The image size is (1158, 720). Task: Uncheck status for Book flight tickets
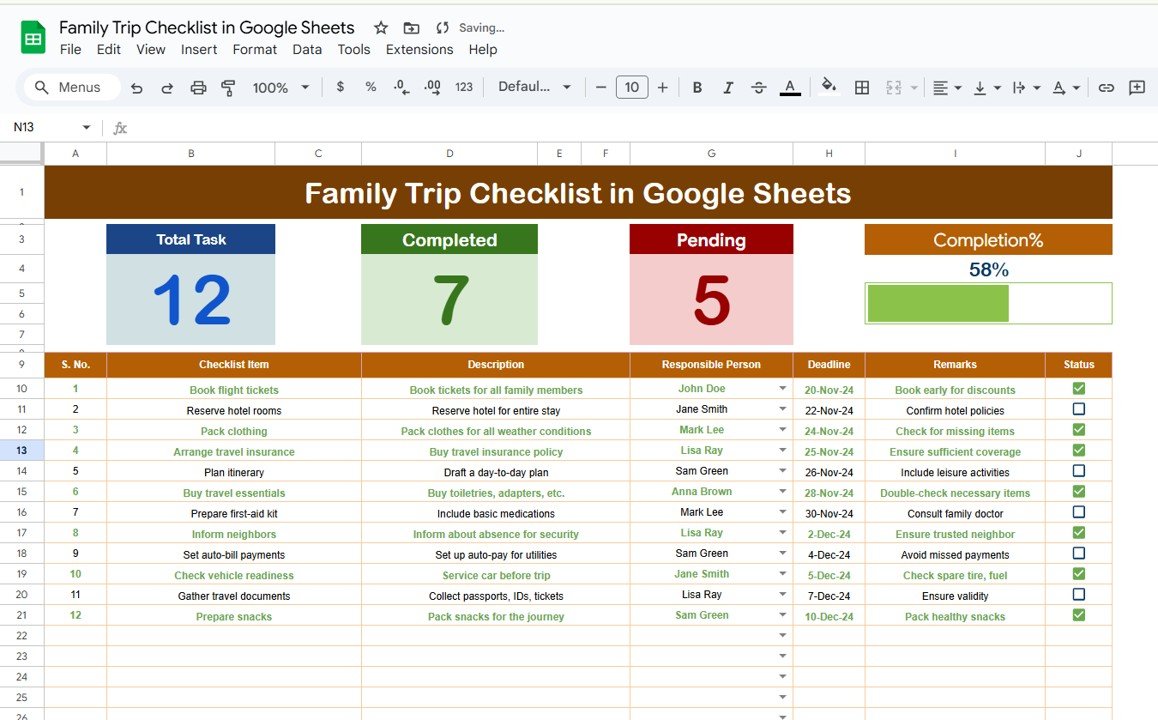coord(1079,388)
